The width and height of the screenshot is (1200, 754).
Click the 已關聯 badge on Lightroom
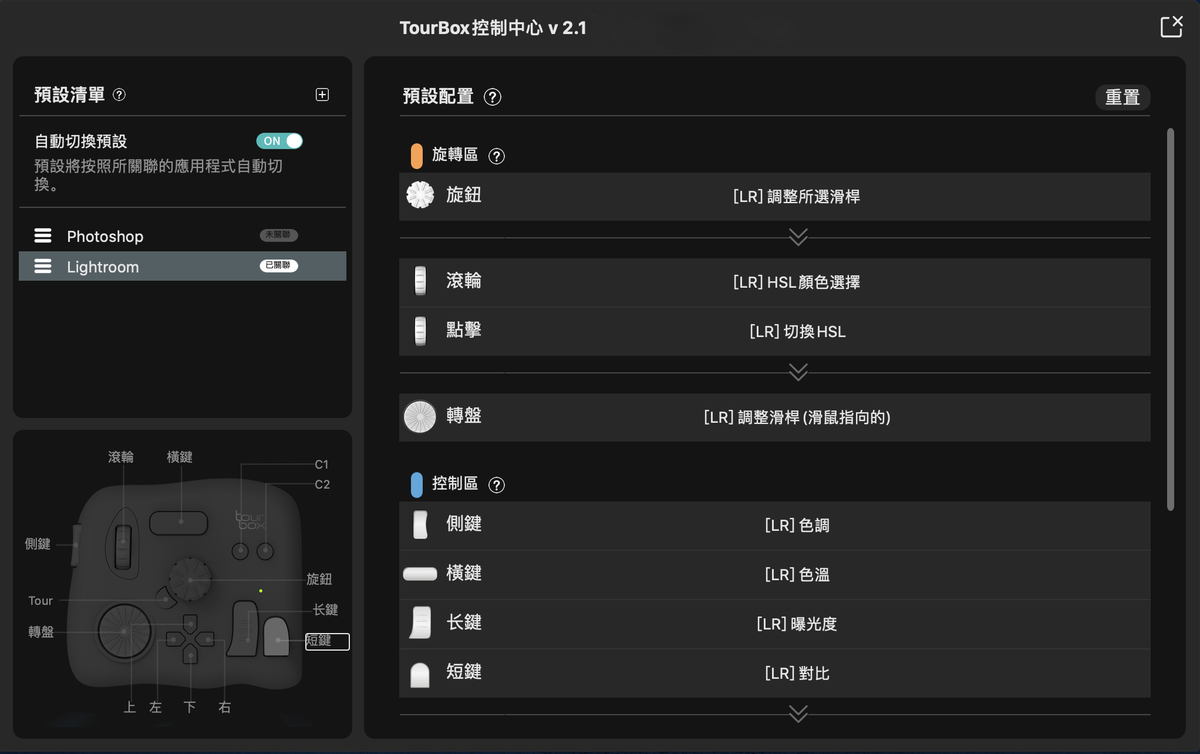pyautogui.click(x=279, y=266)
